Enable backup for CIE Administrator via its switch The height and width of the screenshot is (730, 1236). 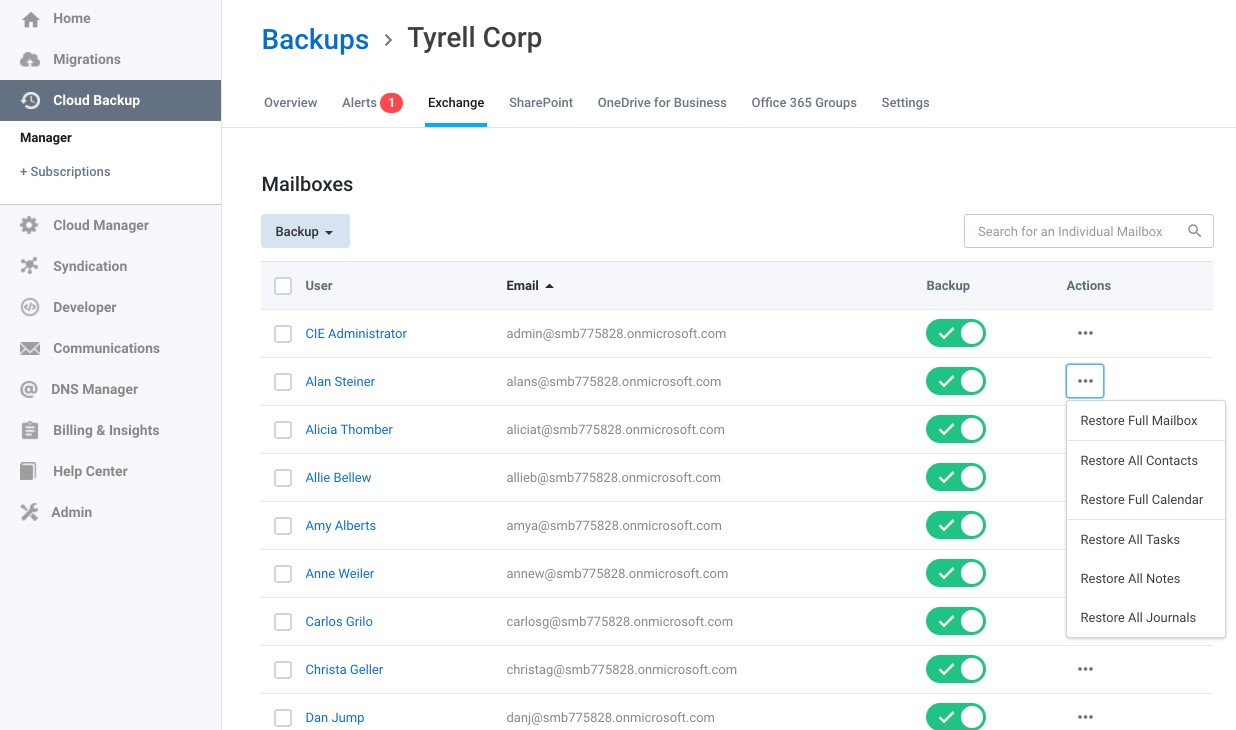point(956,333)
